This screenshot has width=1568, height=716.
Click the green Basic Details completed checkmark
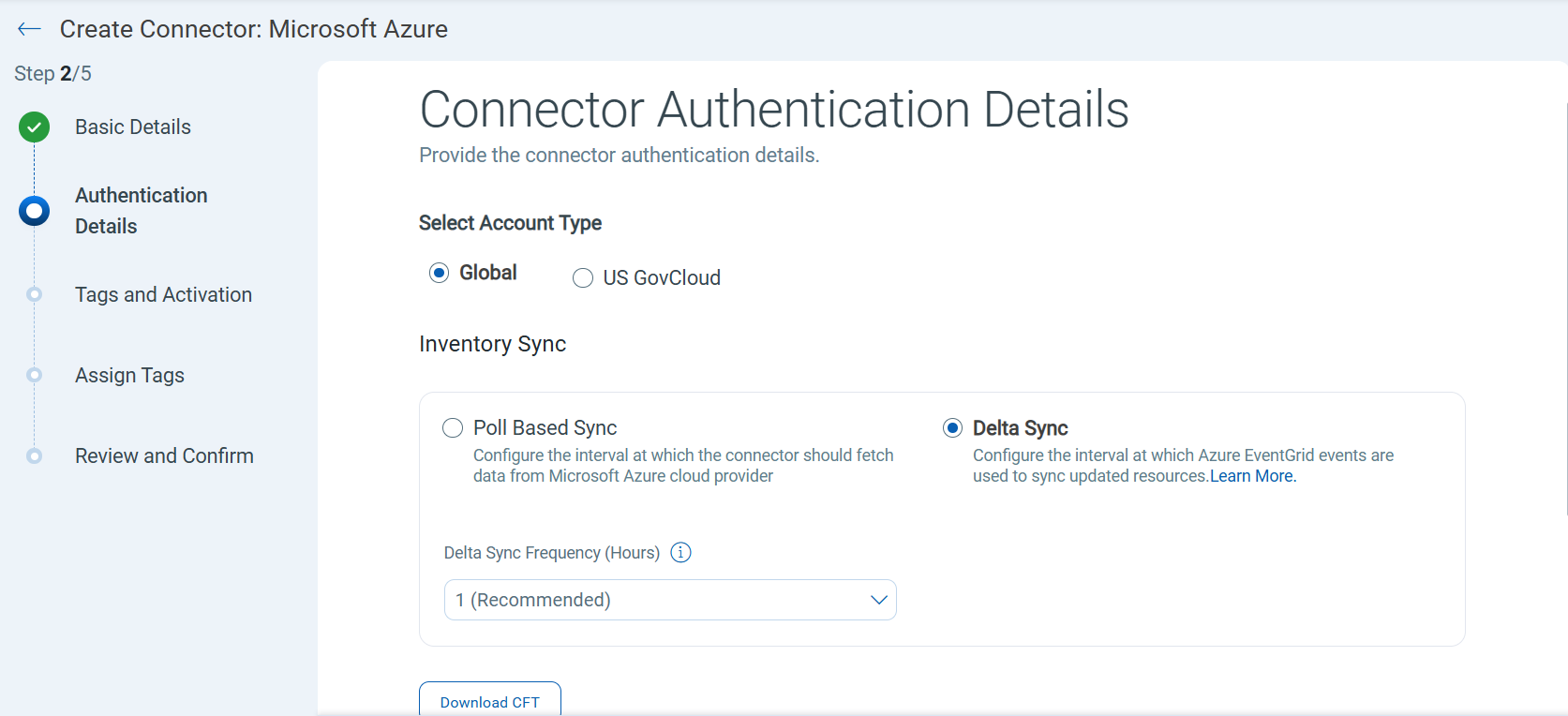pyautogui.click(x=35, y=127)
